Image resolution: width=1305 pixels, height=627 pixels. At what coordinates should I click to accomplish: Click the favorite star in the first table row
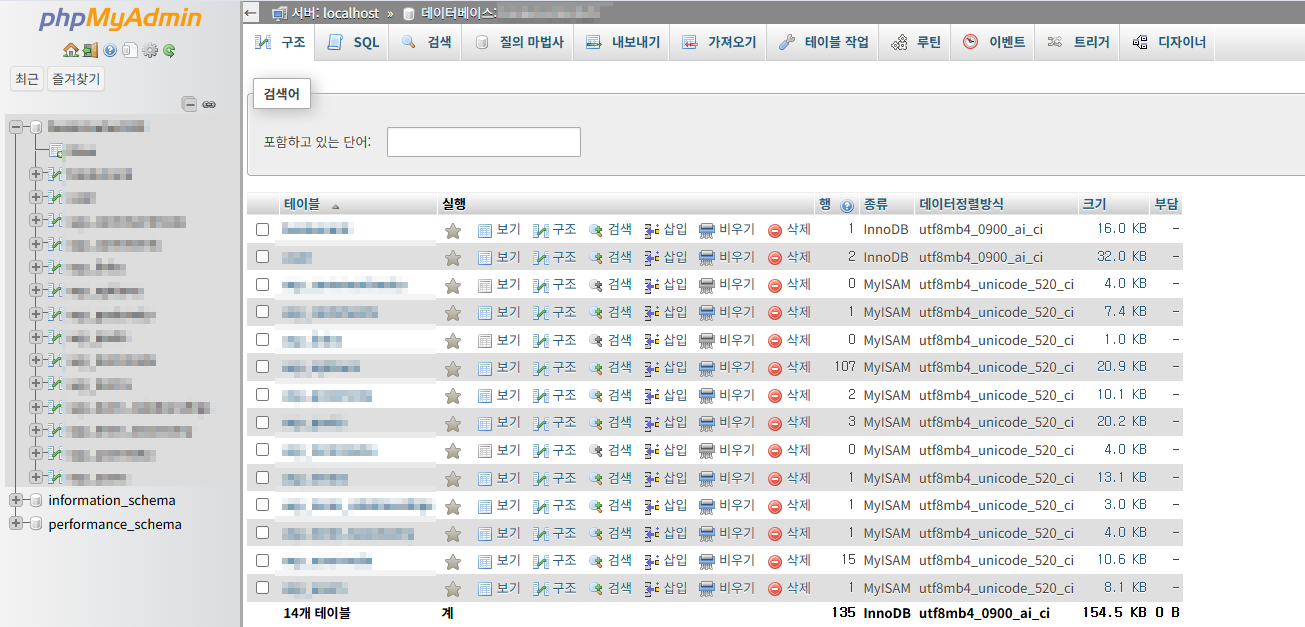click(452, 230)
